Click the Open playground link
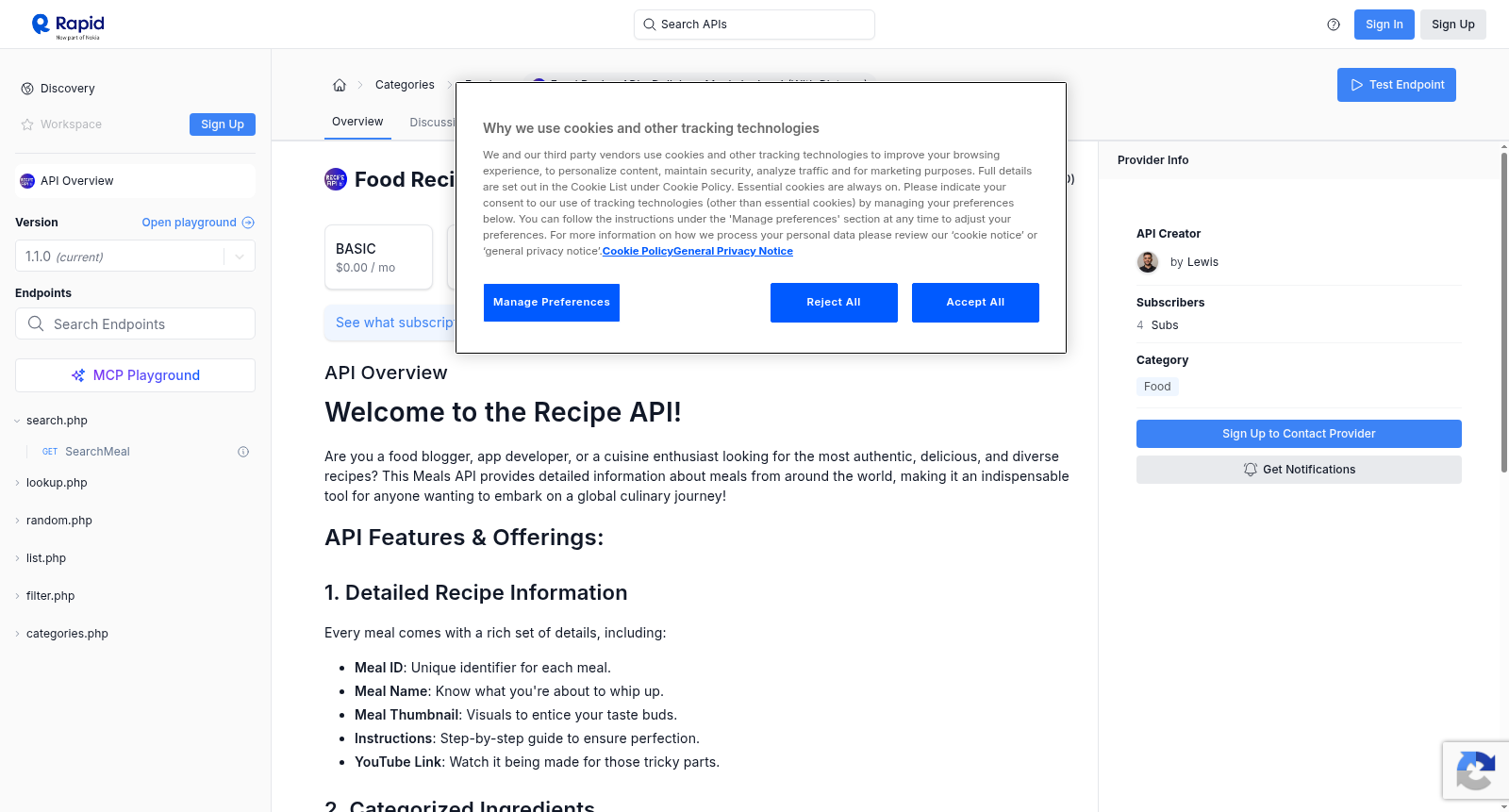This screenshot has width=1509, height=812. pyautogui.click(x=198, y=223)
